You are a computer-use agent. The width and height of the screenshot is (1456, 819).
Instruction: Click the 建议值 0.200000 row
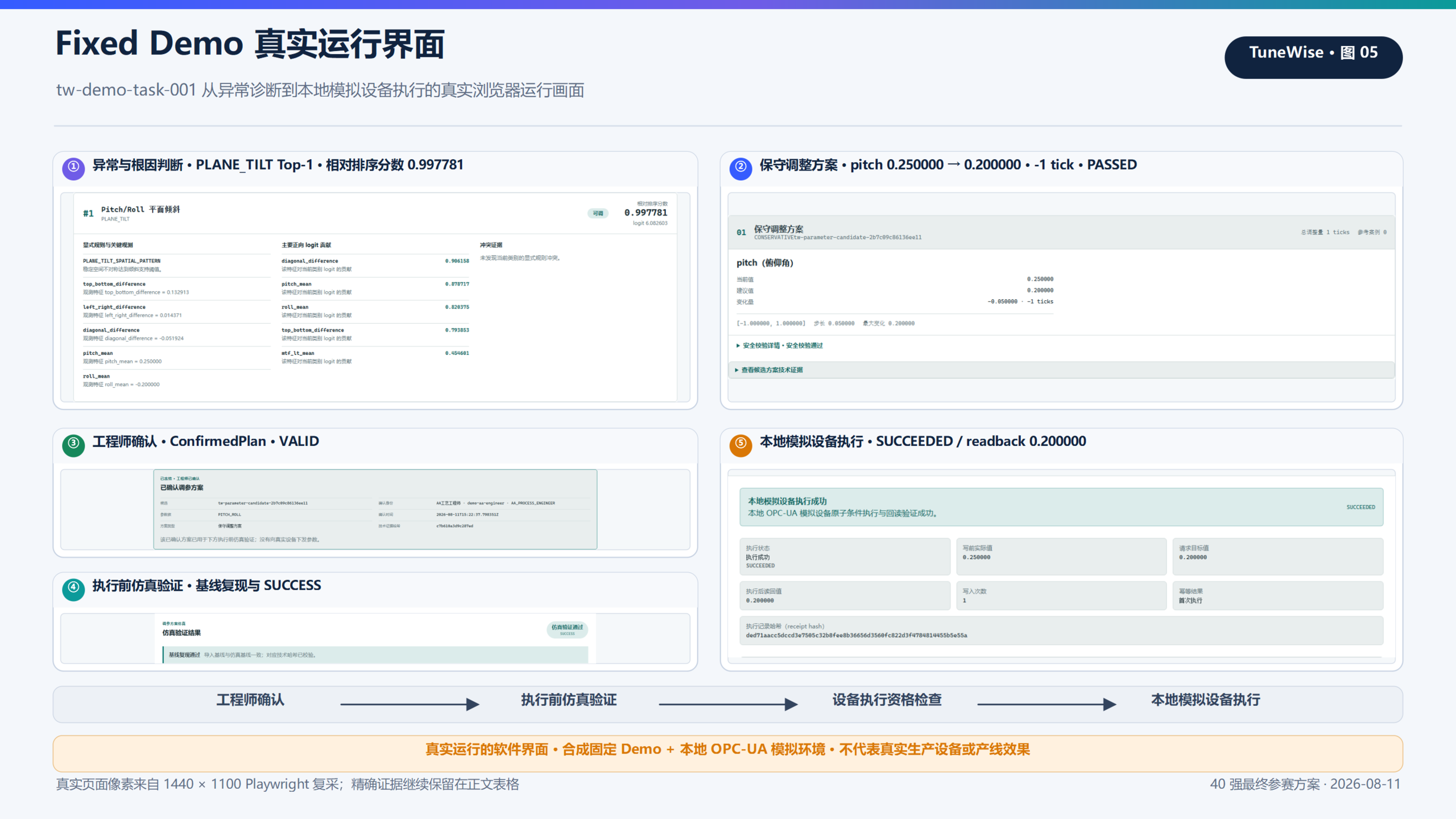click(895, 291)
